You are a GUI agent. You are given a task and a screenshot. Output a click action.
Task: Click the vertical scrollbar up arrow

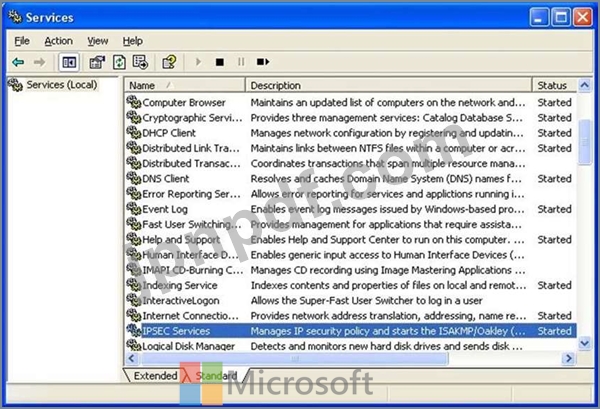[x=584, y=85]
